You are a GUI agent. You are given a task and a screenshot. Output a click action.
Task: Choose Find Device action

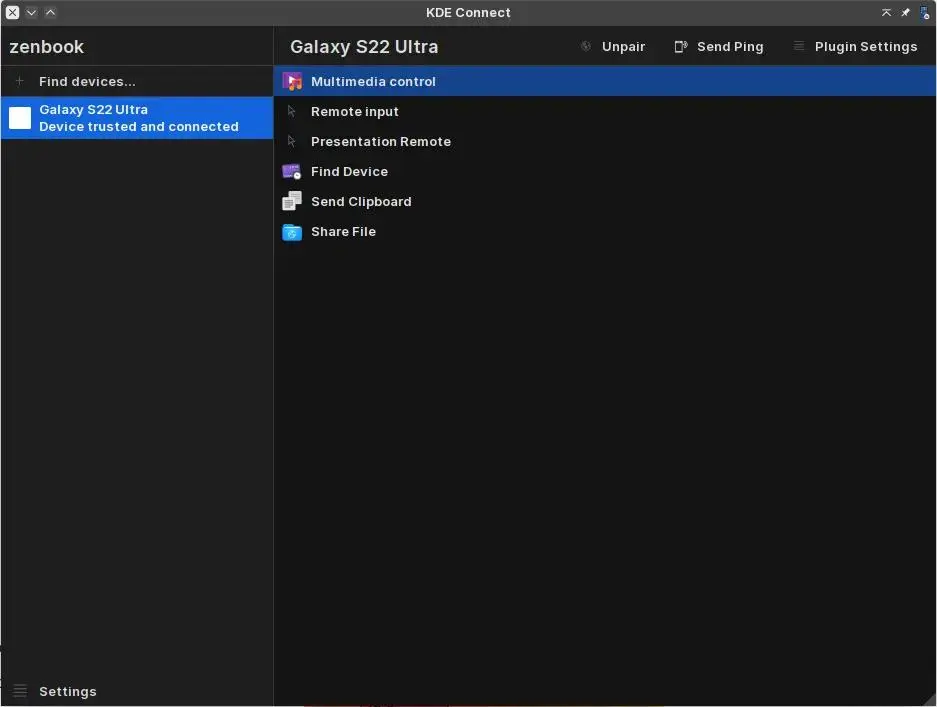[605, 172]
